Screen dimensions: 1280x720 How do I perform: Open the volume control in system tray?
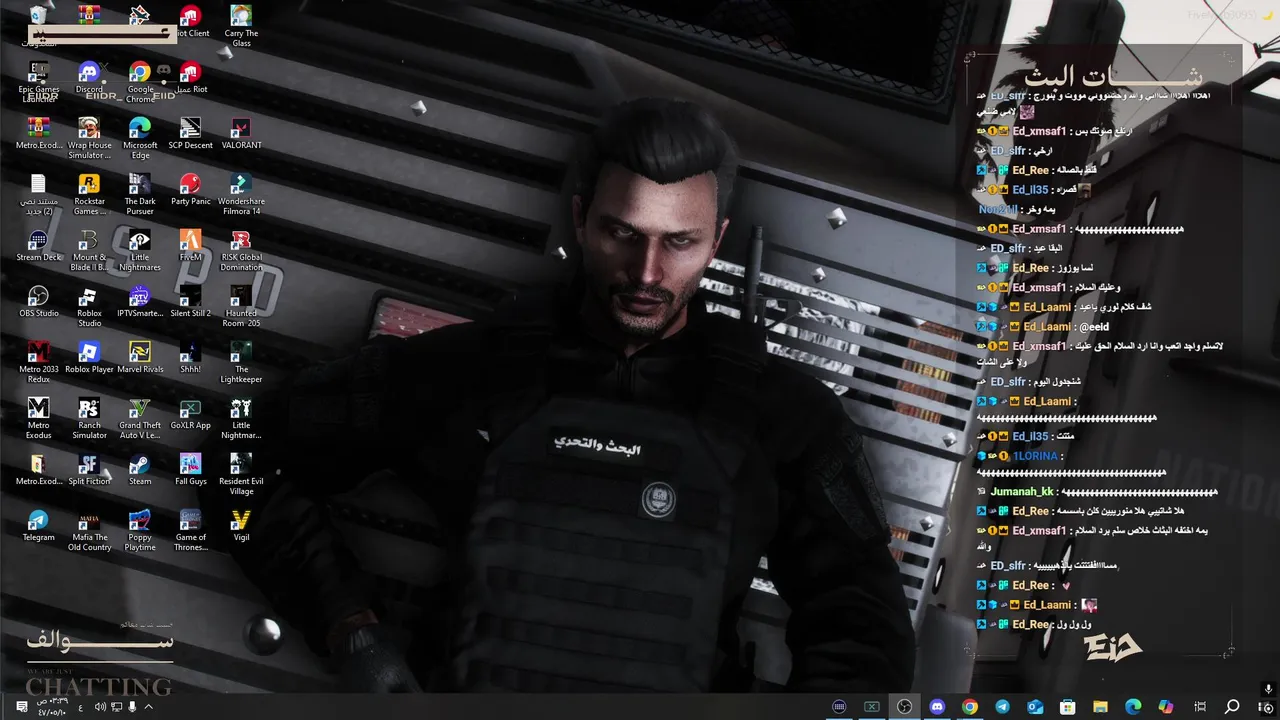coord(100,707)
